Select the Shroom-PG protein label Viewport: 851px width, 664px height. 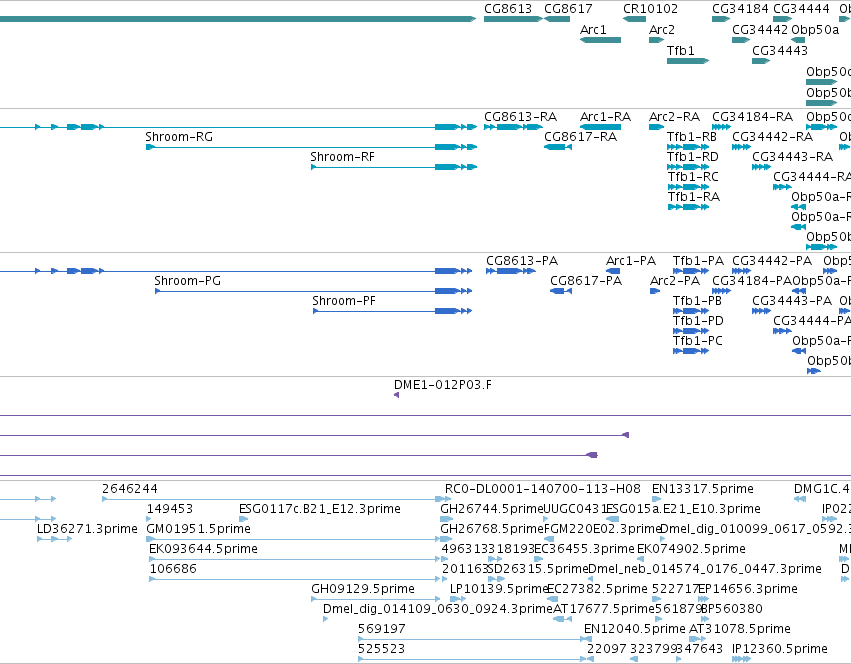click(x=187, y=281)
